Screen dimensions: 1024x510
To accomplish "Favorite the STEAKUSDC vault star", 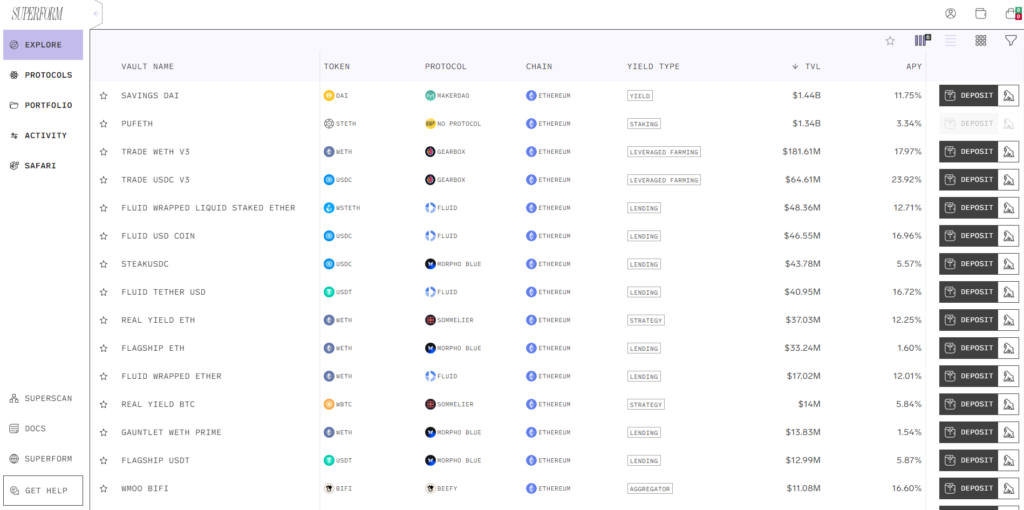I will [x=103, y=264].
